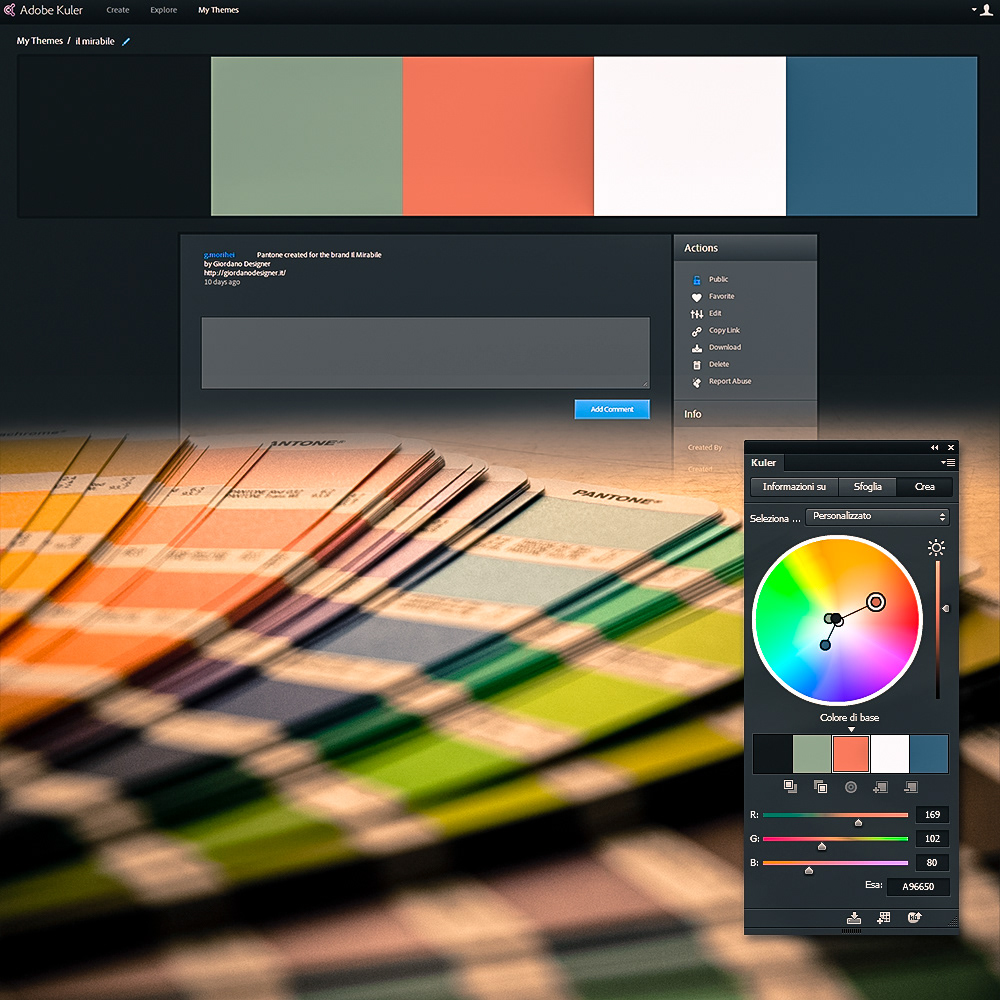Open the user account menu icon
Image resolution: width=1000 pixels, height=1000 pixels.
pos(985,10)
